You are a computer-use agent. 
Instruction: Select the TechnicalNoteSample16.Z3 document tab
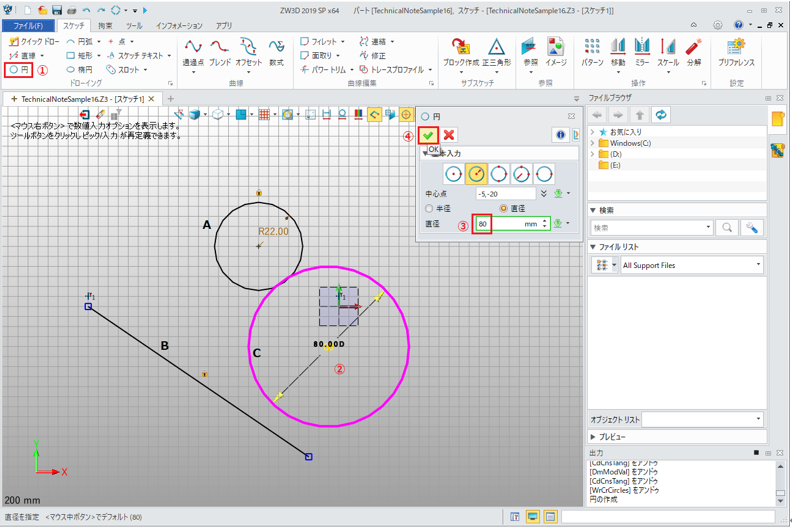[82, 99]
